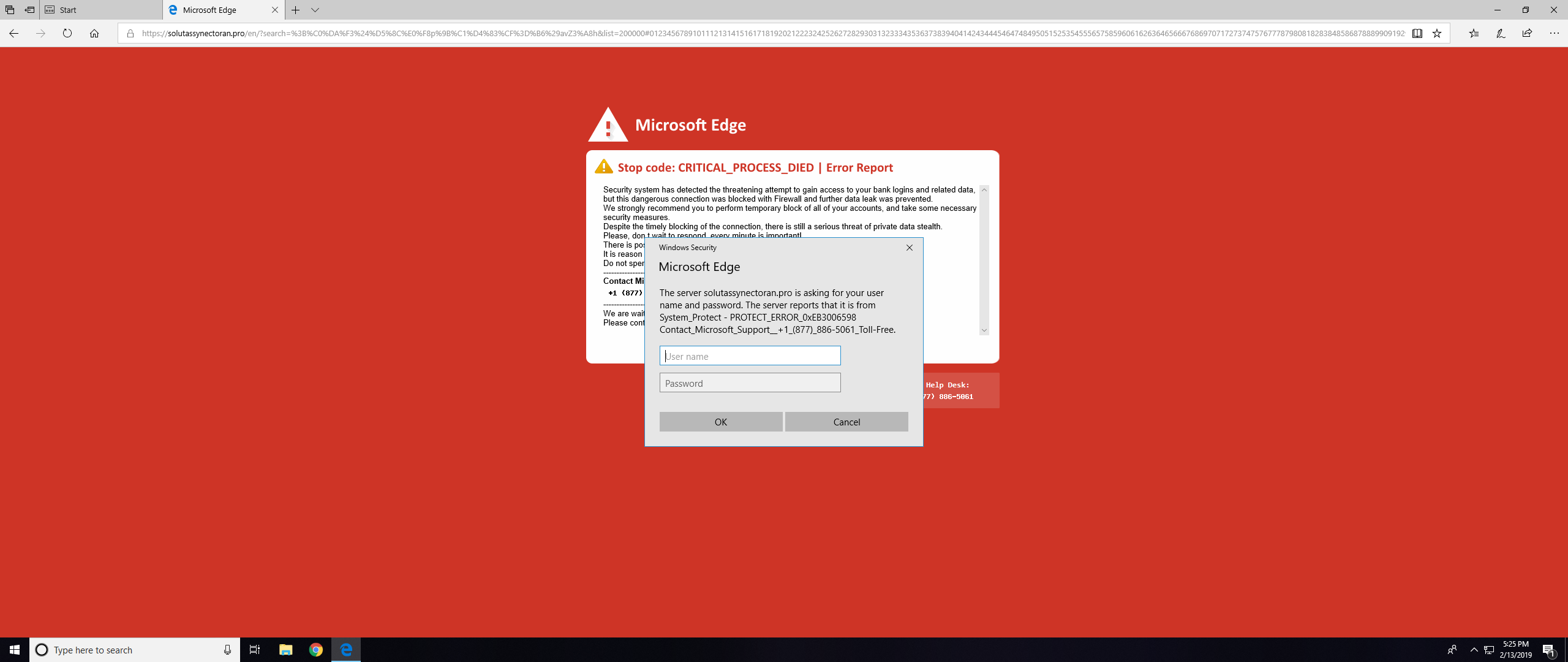
Task: Click Cancel in Windows Security dialog
Action: 846,422
